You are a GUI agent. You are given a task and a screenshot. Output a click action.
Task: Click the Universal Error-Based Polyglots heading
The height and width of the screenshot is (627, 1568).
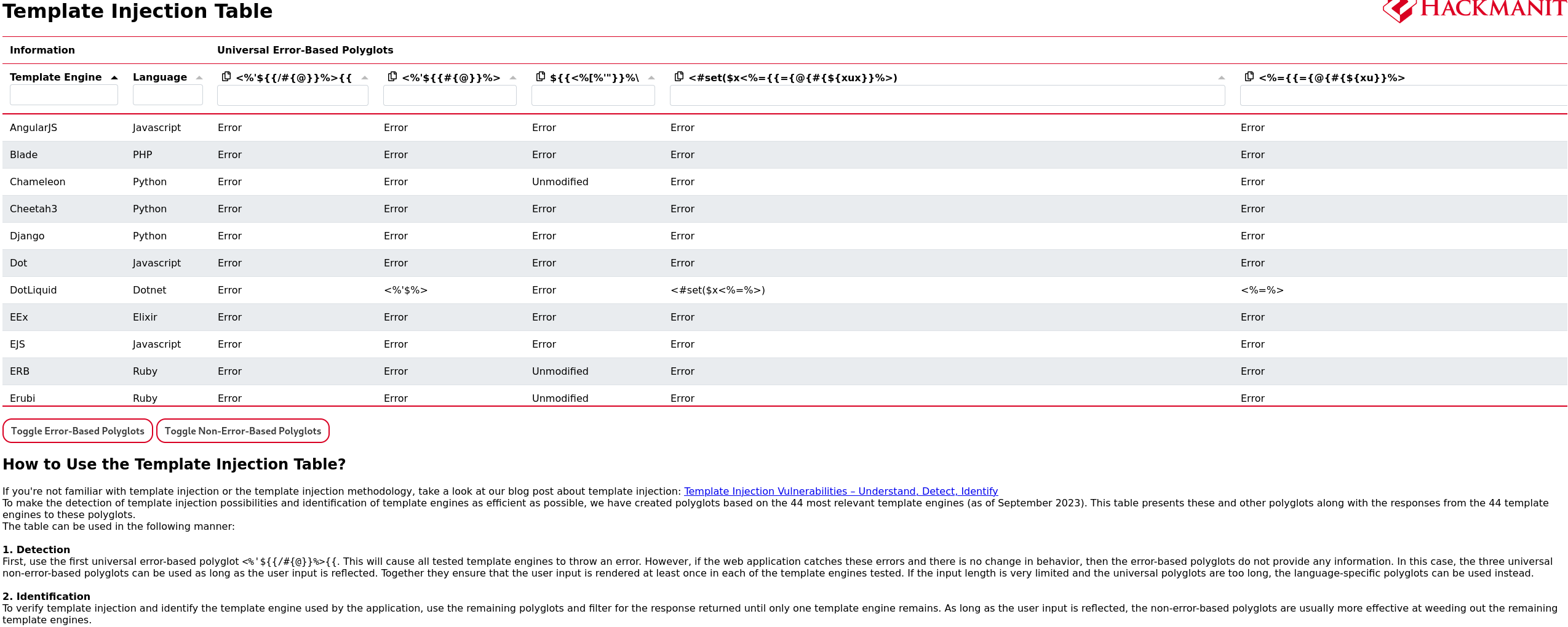pyautogui.click(x=305, y=50)
